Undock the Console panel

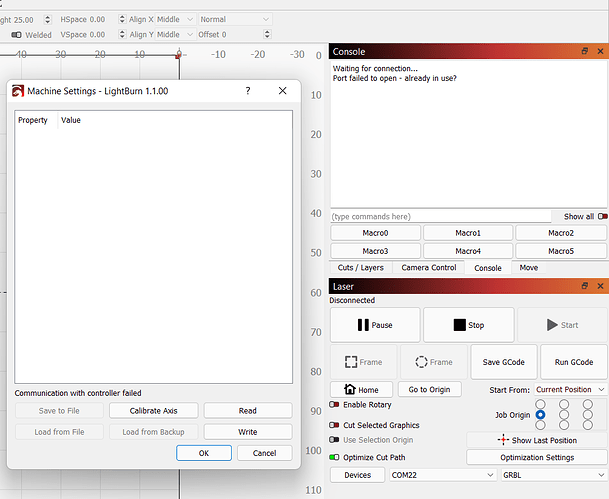[585, 51]
